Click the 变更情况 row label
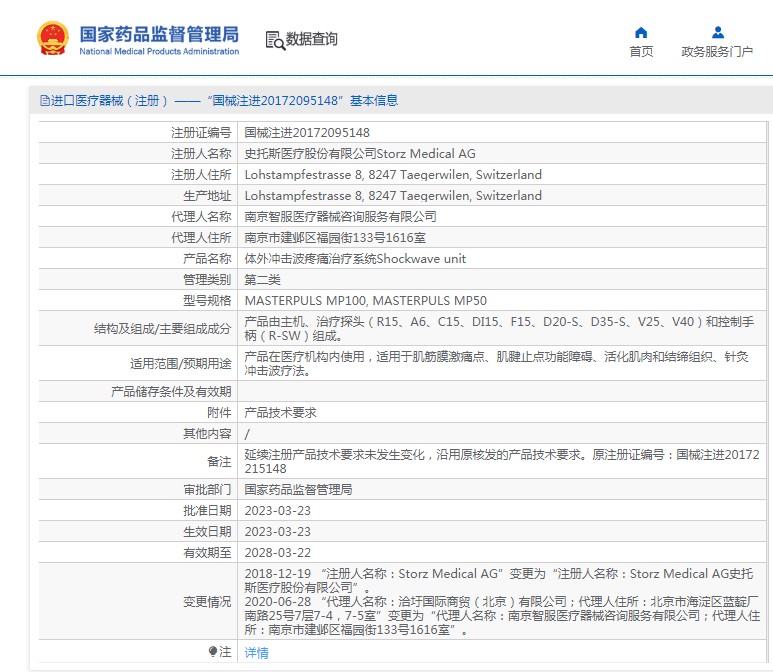 [x=207, y=601]
